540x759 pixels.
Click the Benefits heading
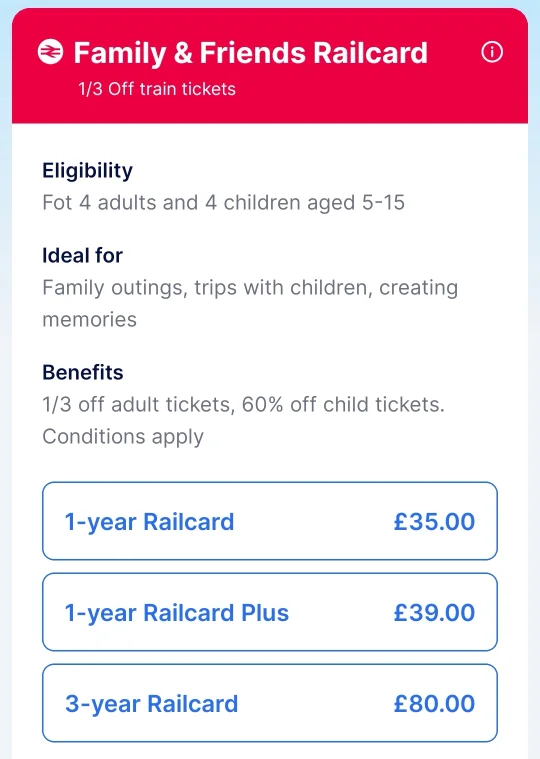[x=83, y=373]
